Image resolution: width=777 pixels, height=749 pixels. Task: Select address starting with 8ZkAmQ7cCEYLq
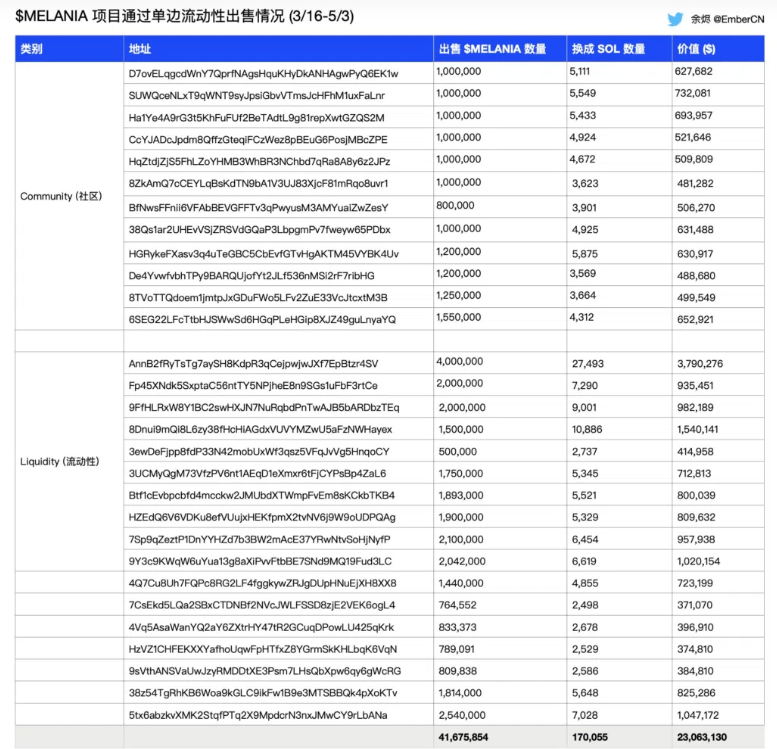pos(258,183)
